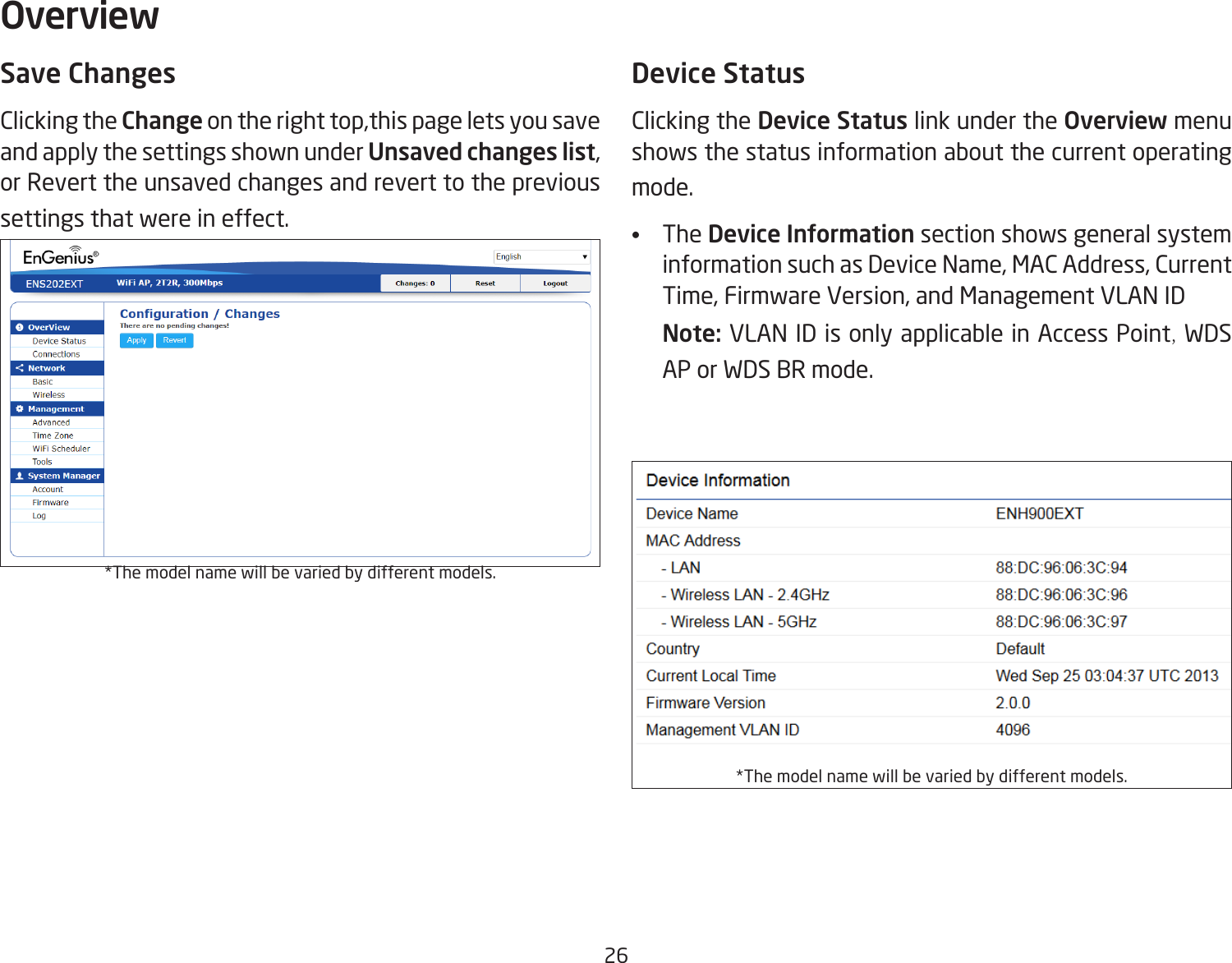Click the Current Local Time value

(x=1107, y=676)
